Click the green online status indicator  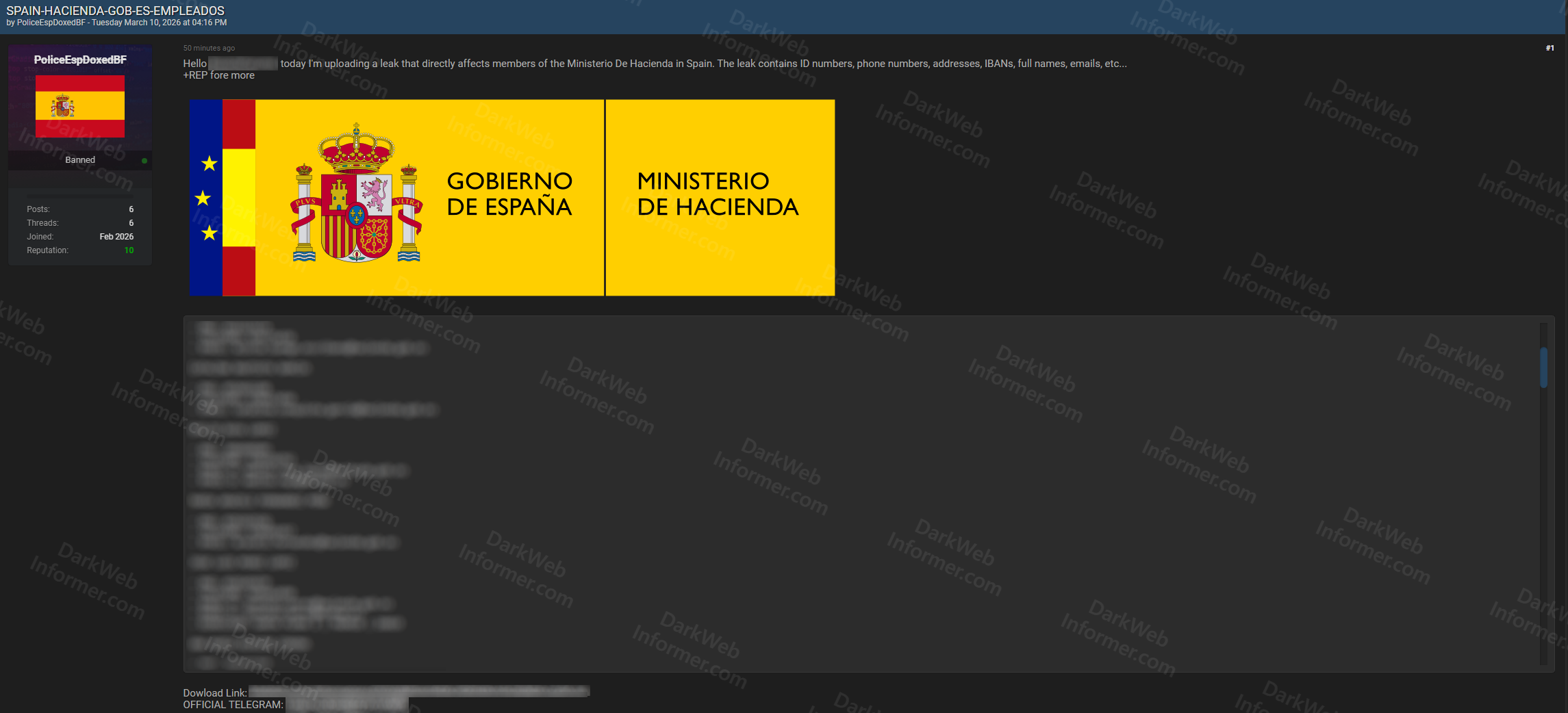[144, 159]
